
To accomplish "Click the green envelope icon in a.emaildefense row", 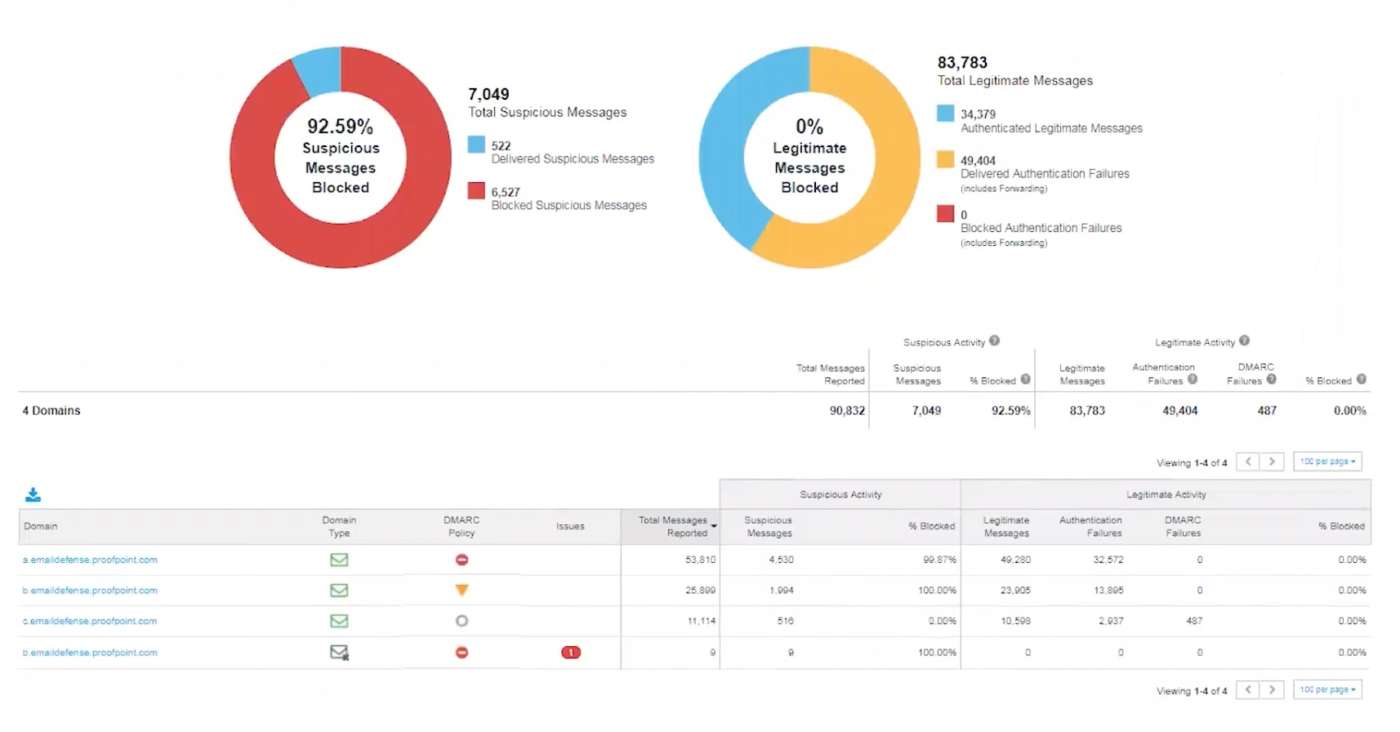I will [339, 560].
